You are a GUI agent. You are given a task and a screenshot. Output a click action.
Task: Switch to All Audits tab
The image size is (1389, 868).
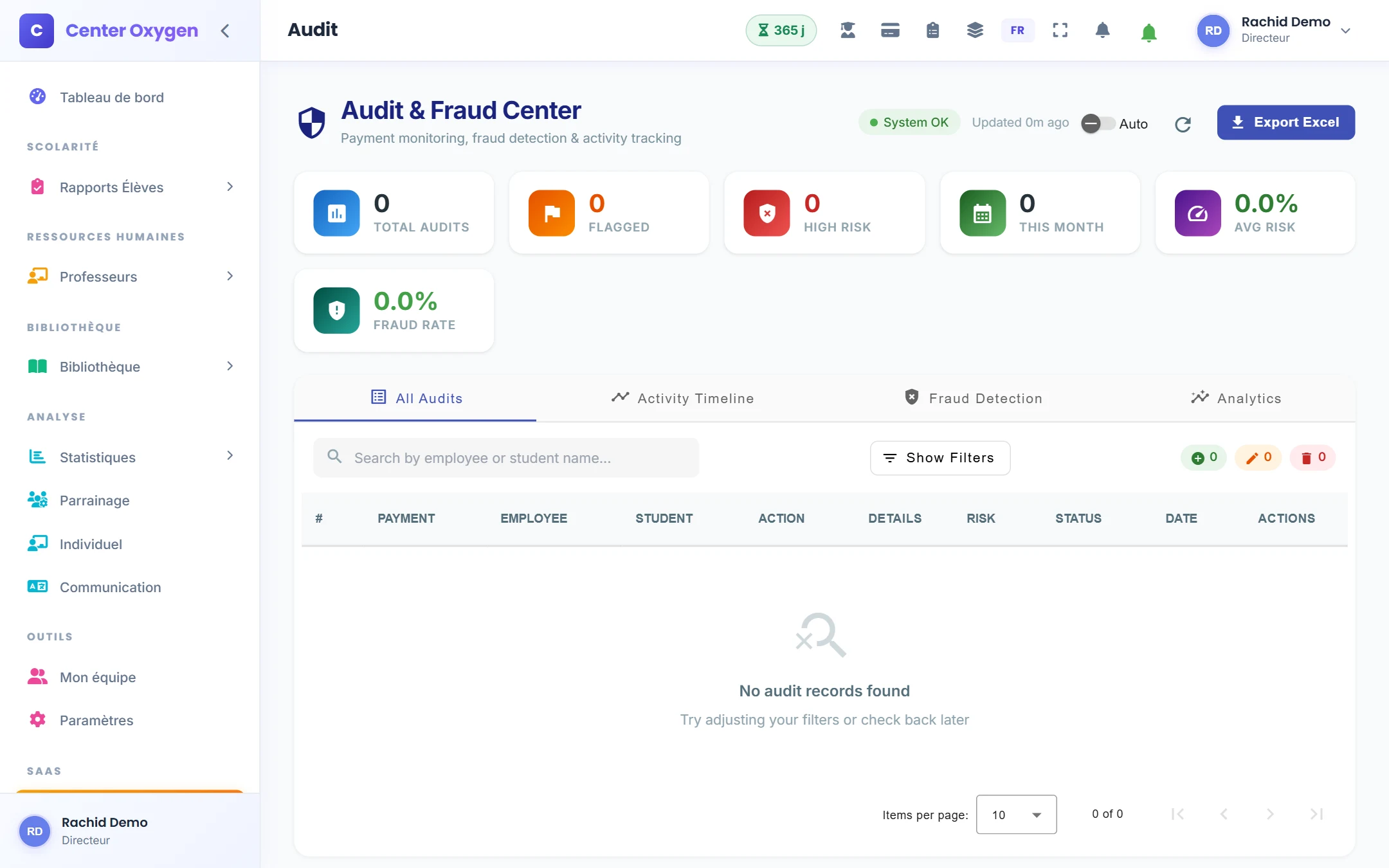tap(415, 399)
